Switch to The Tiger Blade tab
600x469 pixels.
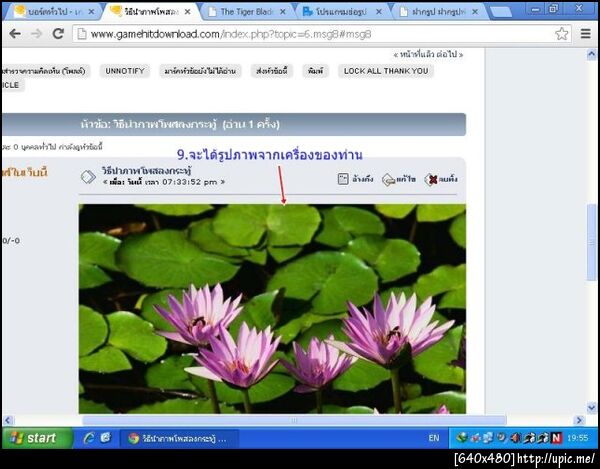(246, 12)
